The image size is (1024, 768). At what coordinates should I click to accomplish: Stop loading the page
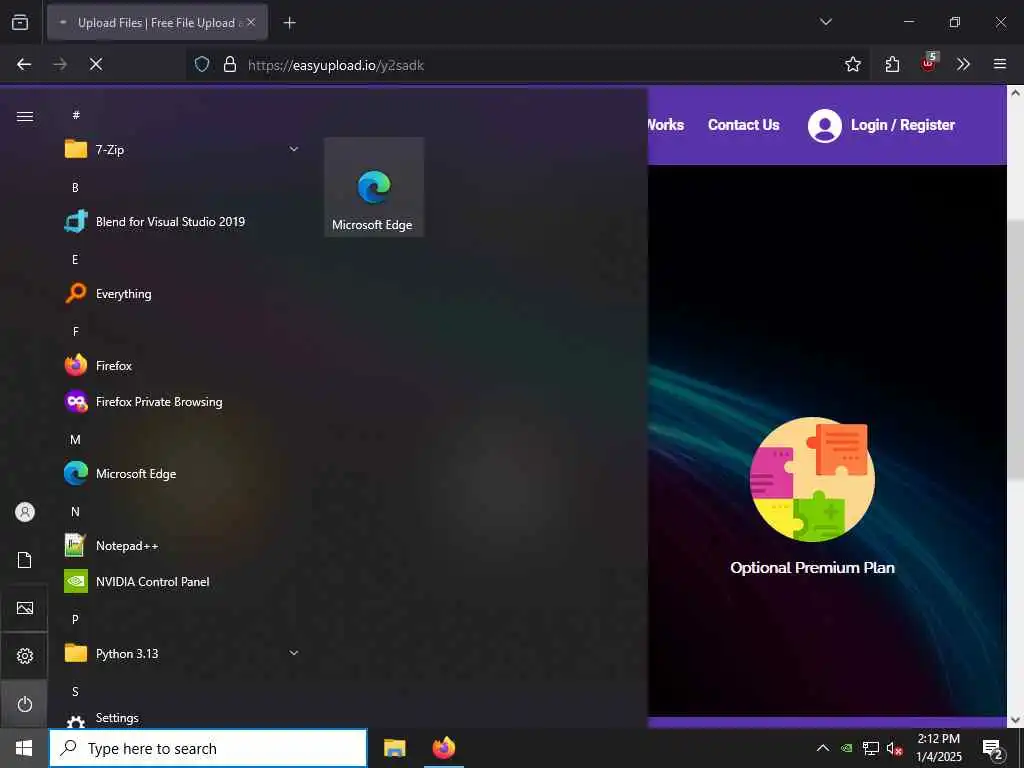(x=95, y=64)
